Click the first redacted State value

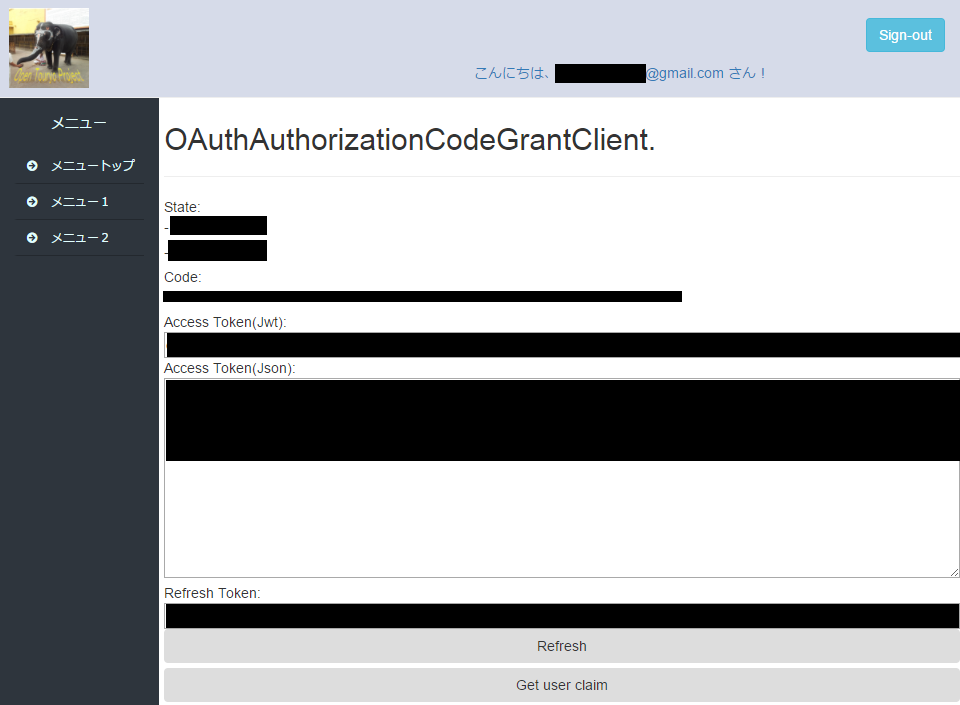click(217, 225)
